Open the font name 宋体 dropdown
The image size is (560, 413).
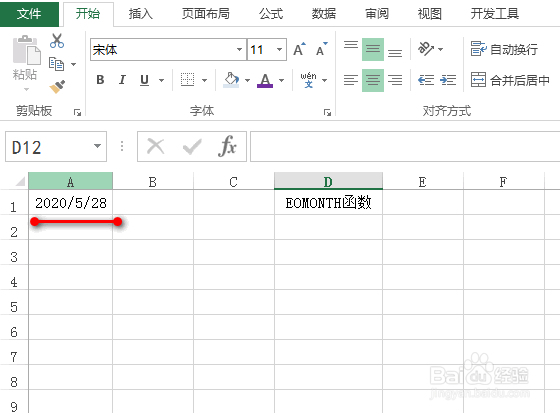point(239,49)
